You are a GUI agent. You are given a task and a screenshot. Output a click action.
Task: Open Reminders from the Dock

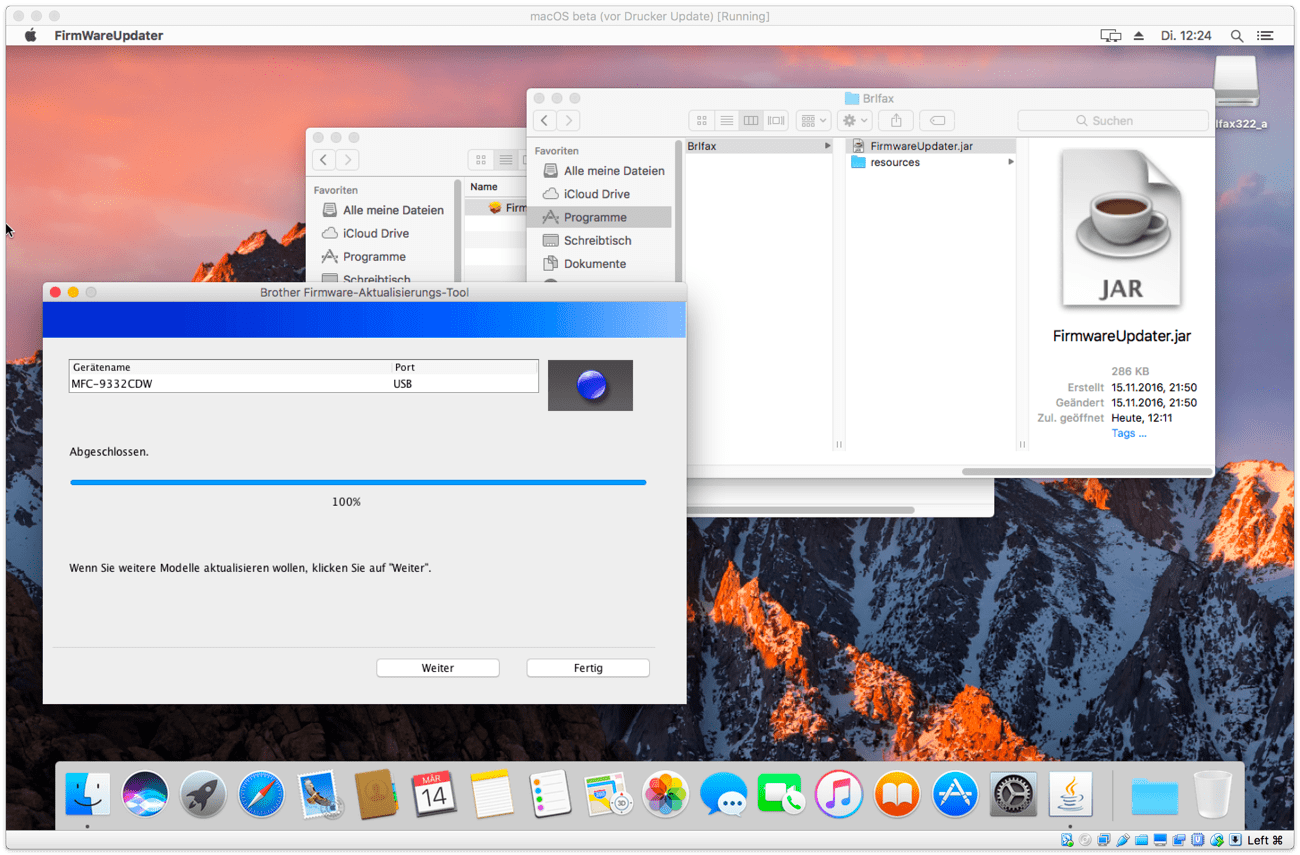point(550,795)
